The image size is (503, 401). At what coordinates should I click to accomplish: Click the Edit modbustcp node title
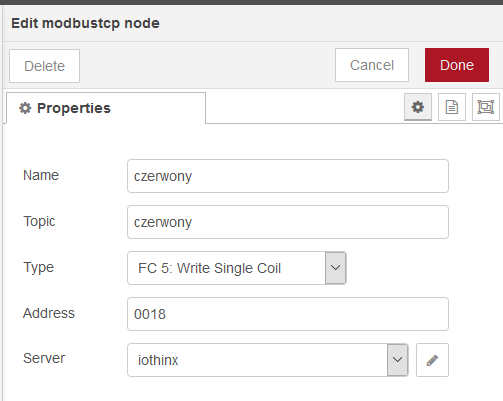[x=85, y=23]
